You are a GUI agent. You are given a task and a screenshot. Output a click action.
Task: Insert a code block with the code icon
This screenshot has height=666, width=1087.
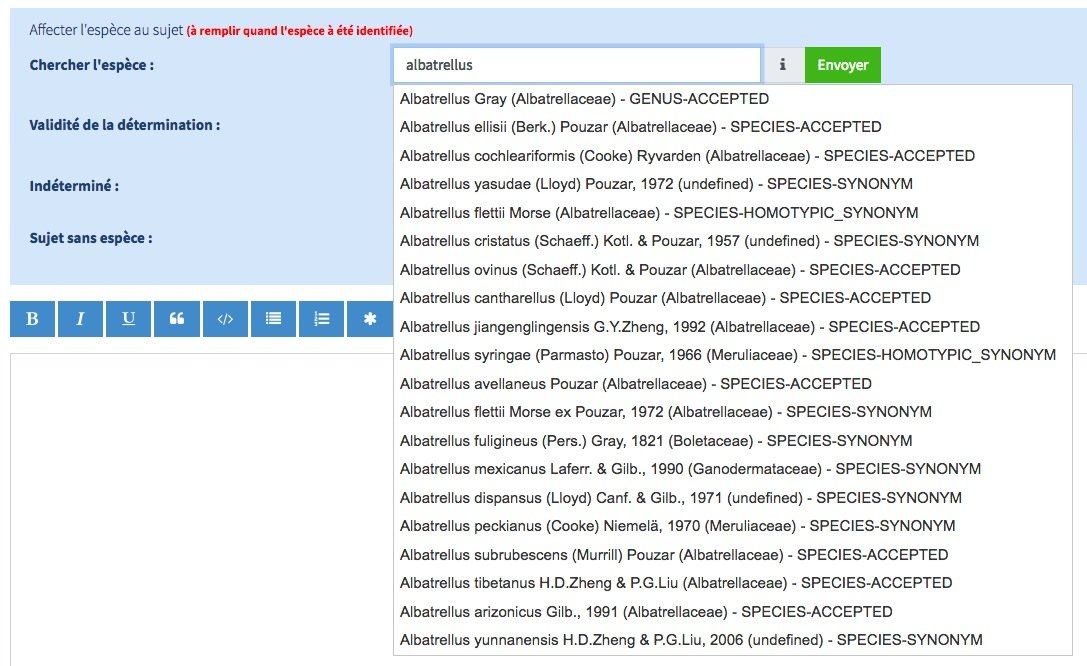pos(225,319)
